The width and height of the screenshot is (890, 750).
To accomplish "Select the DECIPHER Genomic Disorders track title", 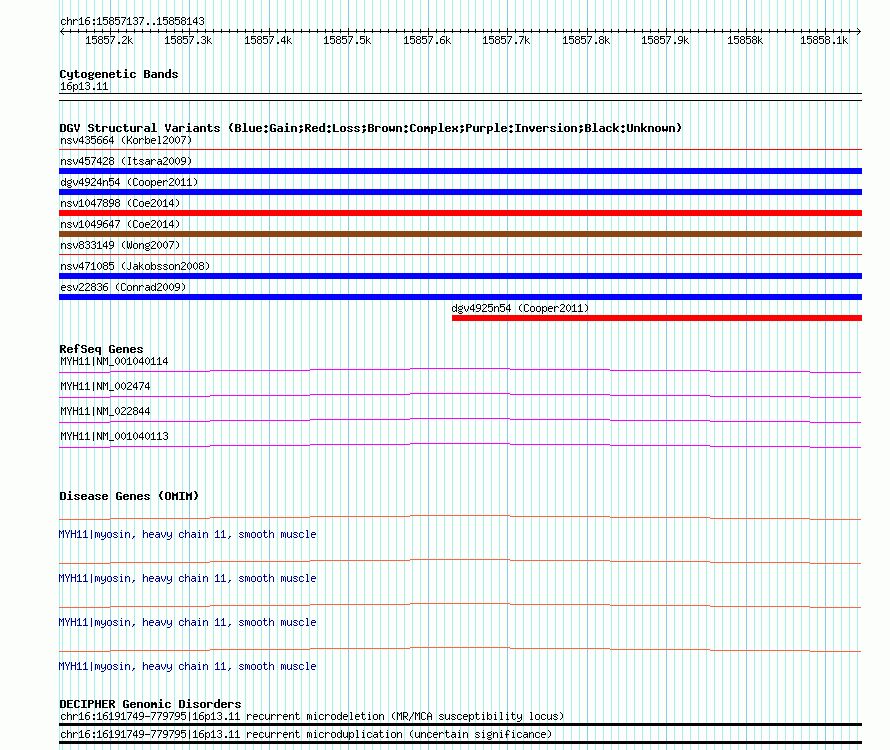I will 150,704.
